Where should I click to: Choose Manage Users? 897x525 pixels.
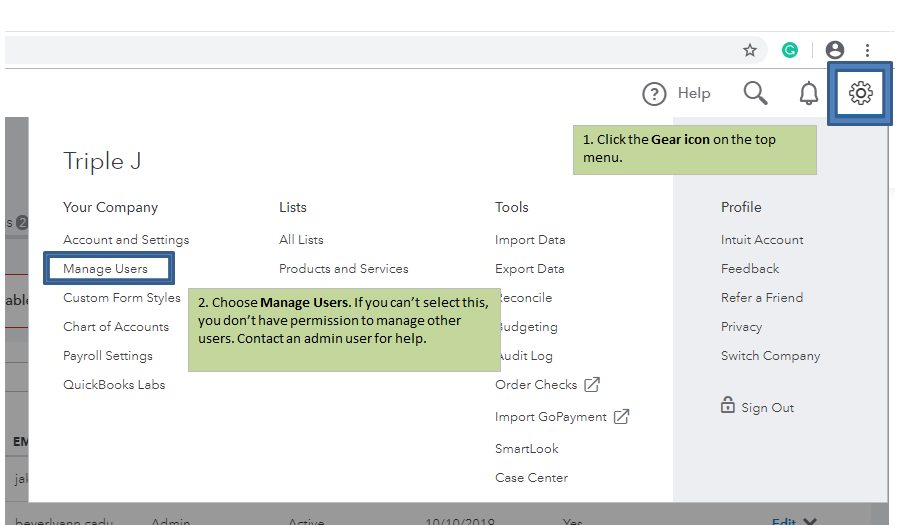105,268
